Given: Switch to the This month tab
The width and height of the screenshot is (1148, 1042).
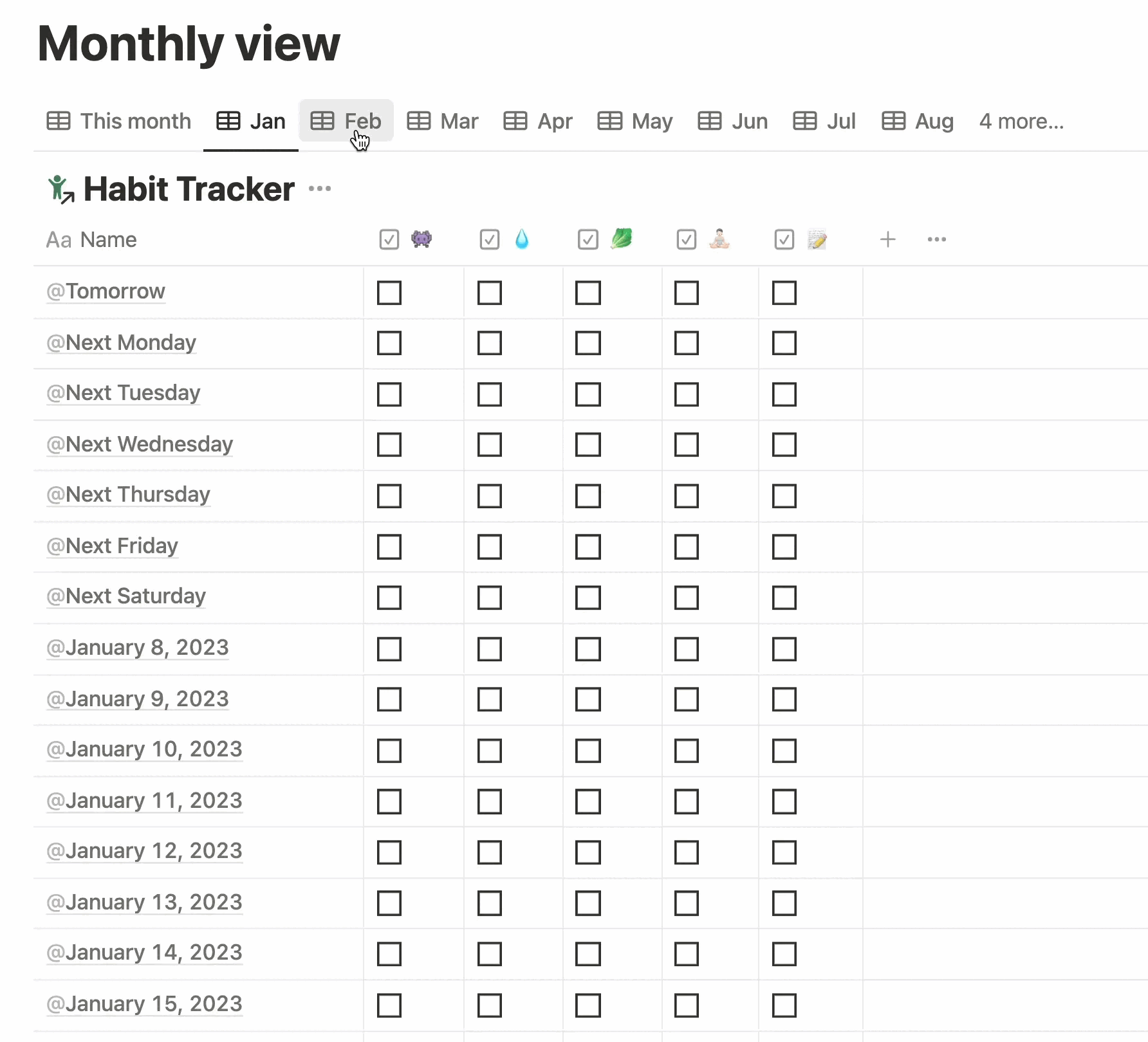Looking at the screenshot, I should (x=119, y=121).
